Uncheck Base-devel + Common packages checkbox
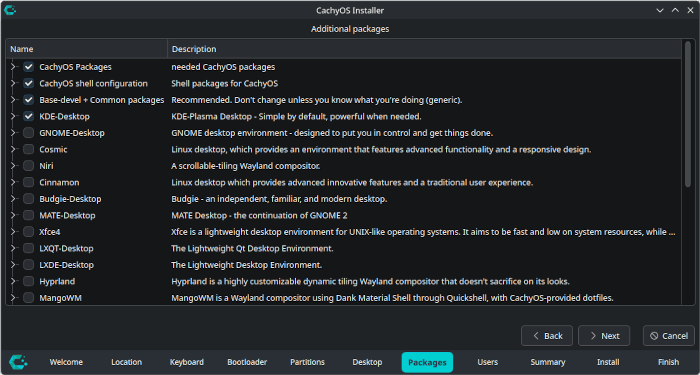 tap(29, 100)
